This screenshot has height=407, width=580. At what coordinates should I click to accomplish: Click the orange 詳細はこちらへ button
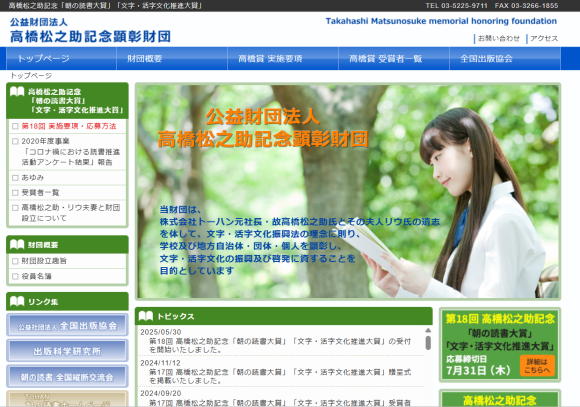click(x=537, y=366)
